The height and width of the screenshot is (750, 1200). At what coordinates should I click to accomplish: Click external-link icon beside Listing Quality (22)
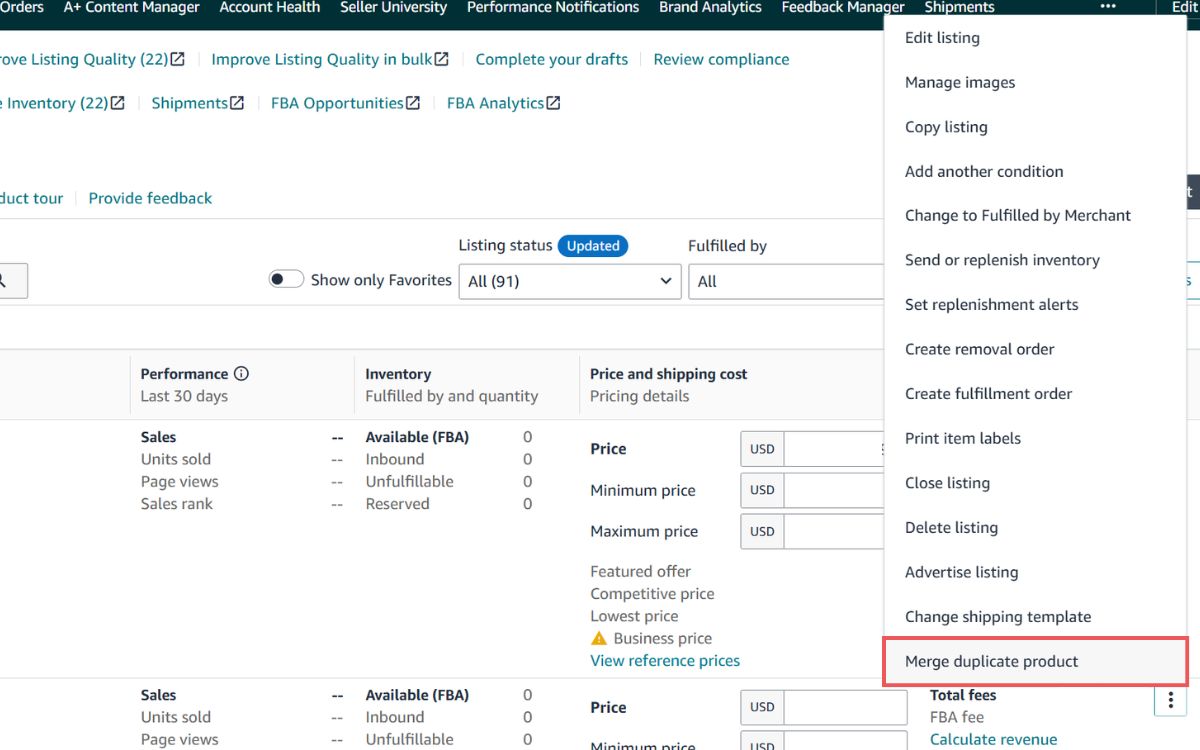(178, 59)
